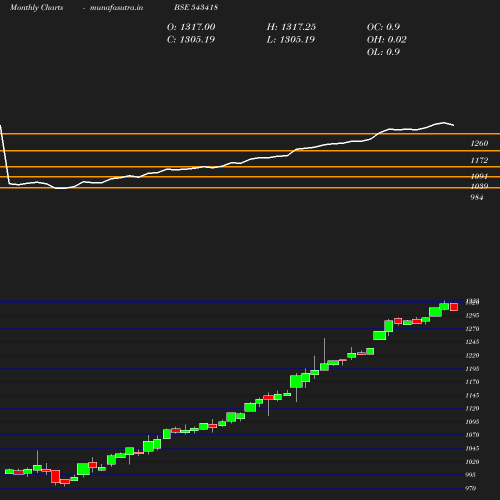Viewport: 500px width, 500px height.
Task: Click the 970 price axis label
Action: tap(471, 488)
